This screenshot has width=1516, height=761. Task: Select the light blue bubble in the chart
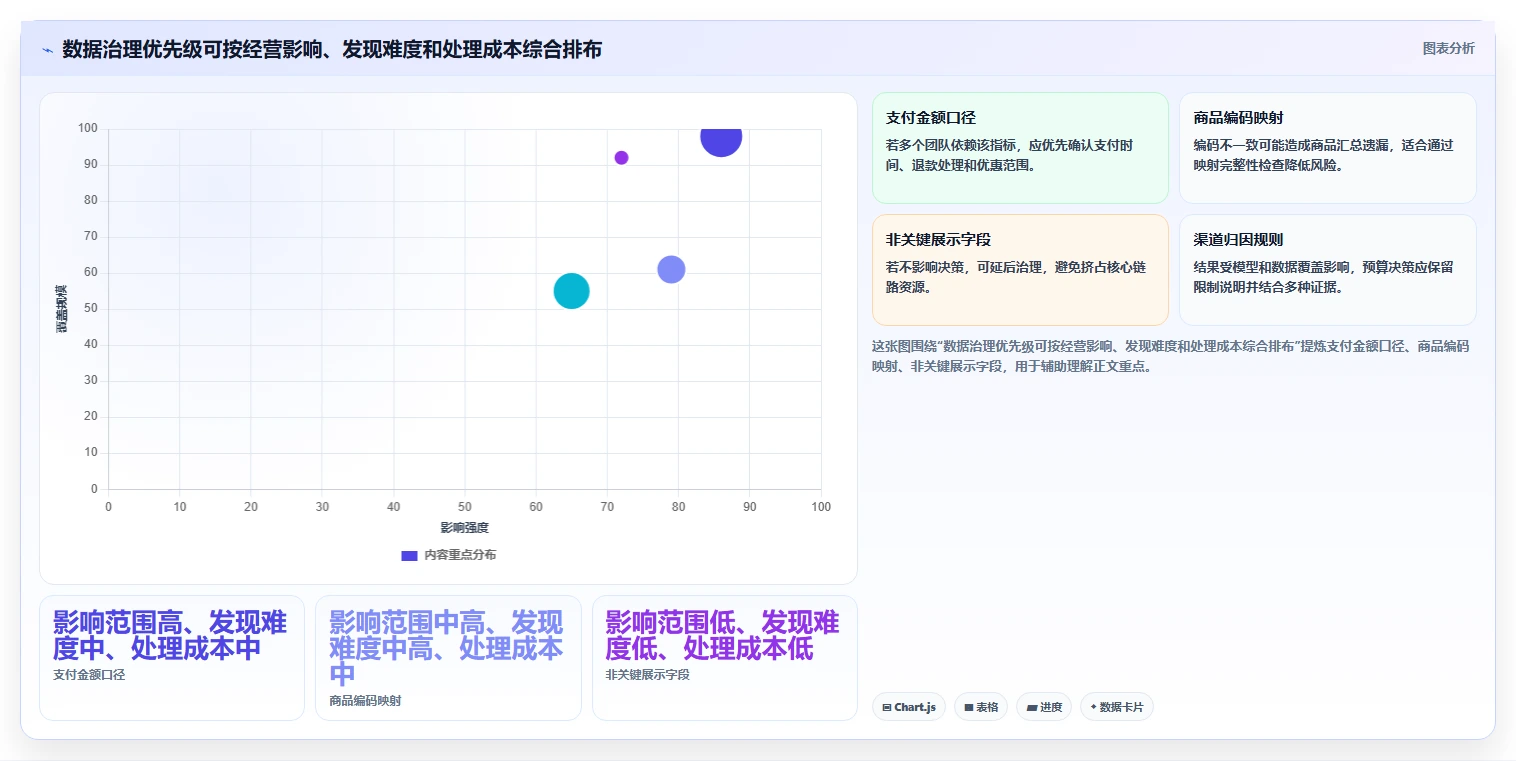click(671, 270)
